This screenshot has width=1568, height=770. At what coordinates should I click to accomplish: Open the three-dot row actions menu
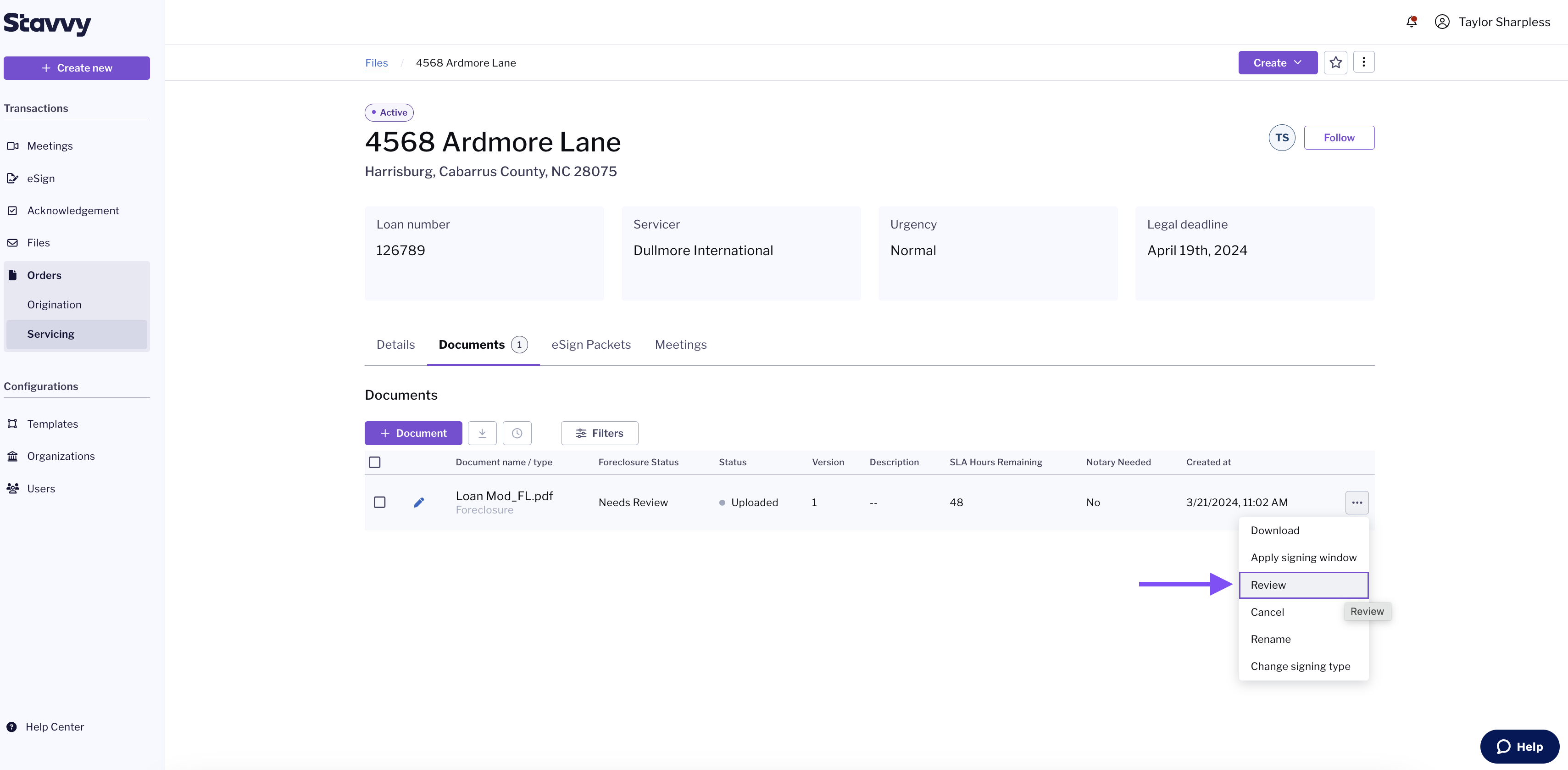(x=1357, y=503)
